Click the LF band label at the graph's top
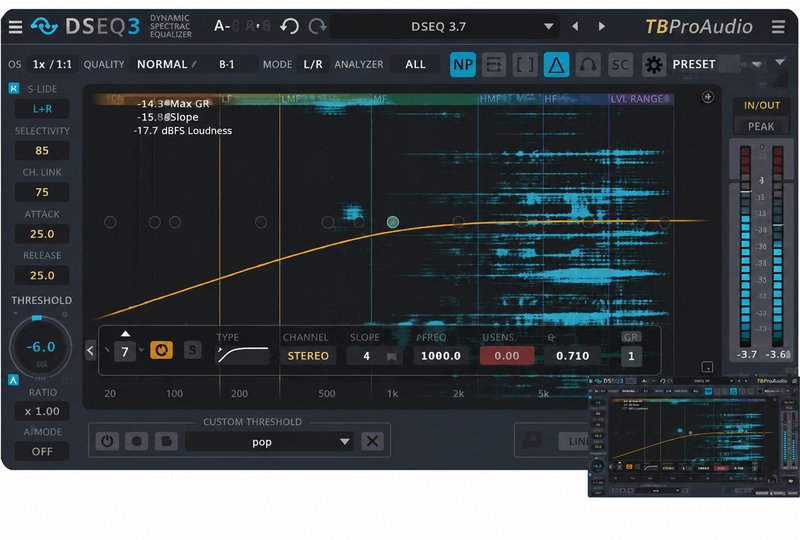Image resolution: width=800 pixels, height=540 pixels. (x=227, y=99)
